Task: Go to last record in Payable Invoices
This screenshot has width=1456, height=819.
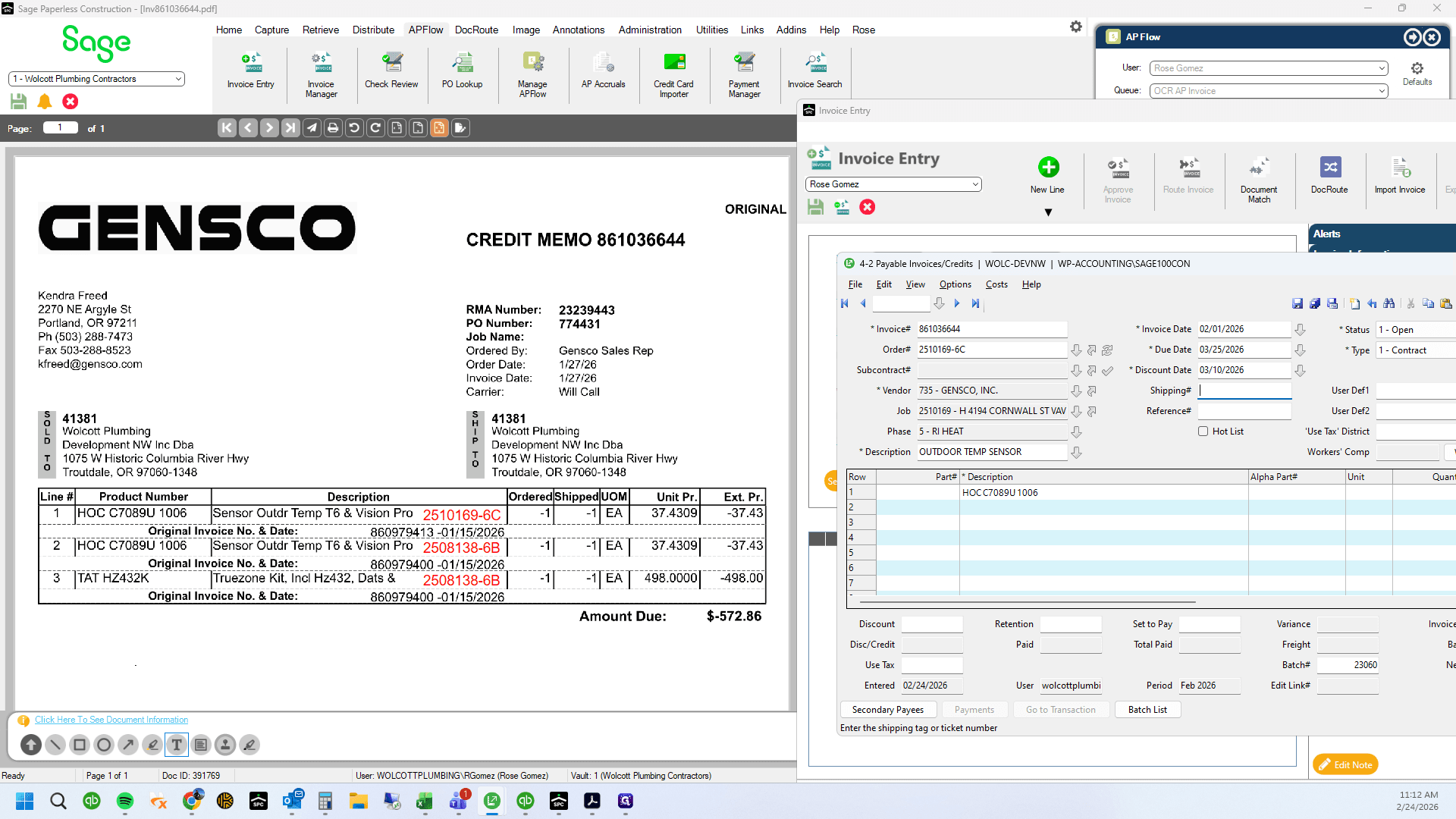Action: click(975, 303)
